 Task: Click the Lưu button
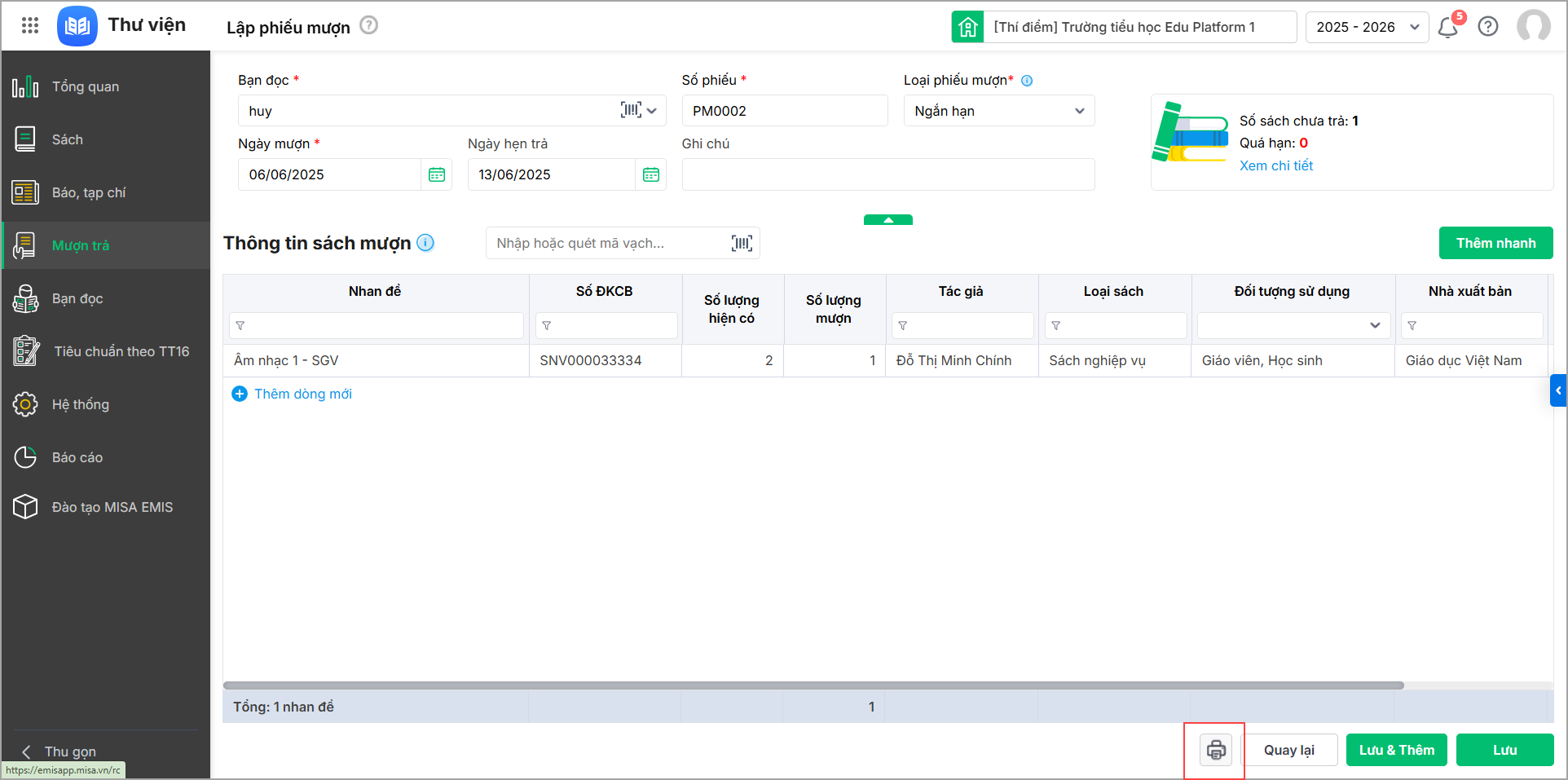1505,750
